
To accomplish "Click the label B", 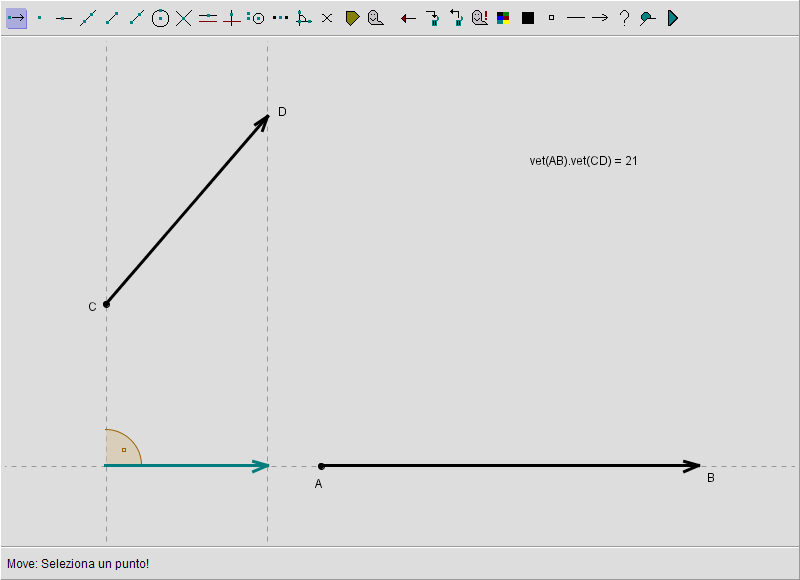I will (x=711, y=478).
